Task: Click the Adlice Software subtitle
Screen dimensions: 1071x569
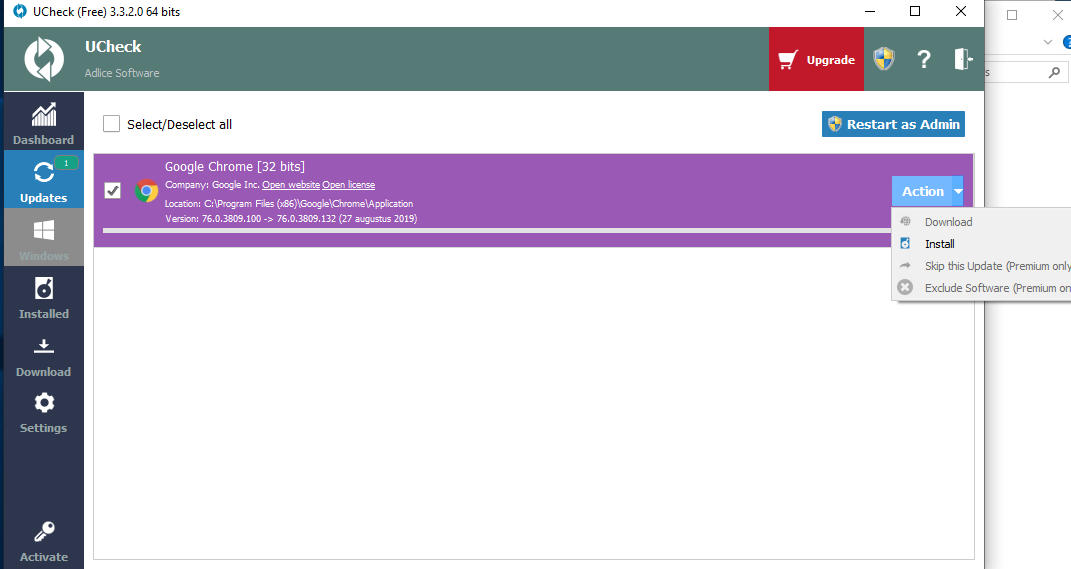Action: point(122,73)
